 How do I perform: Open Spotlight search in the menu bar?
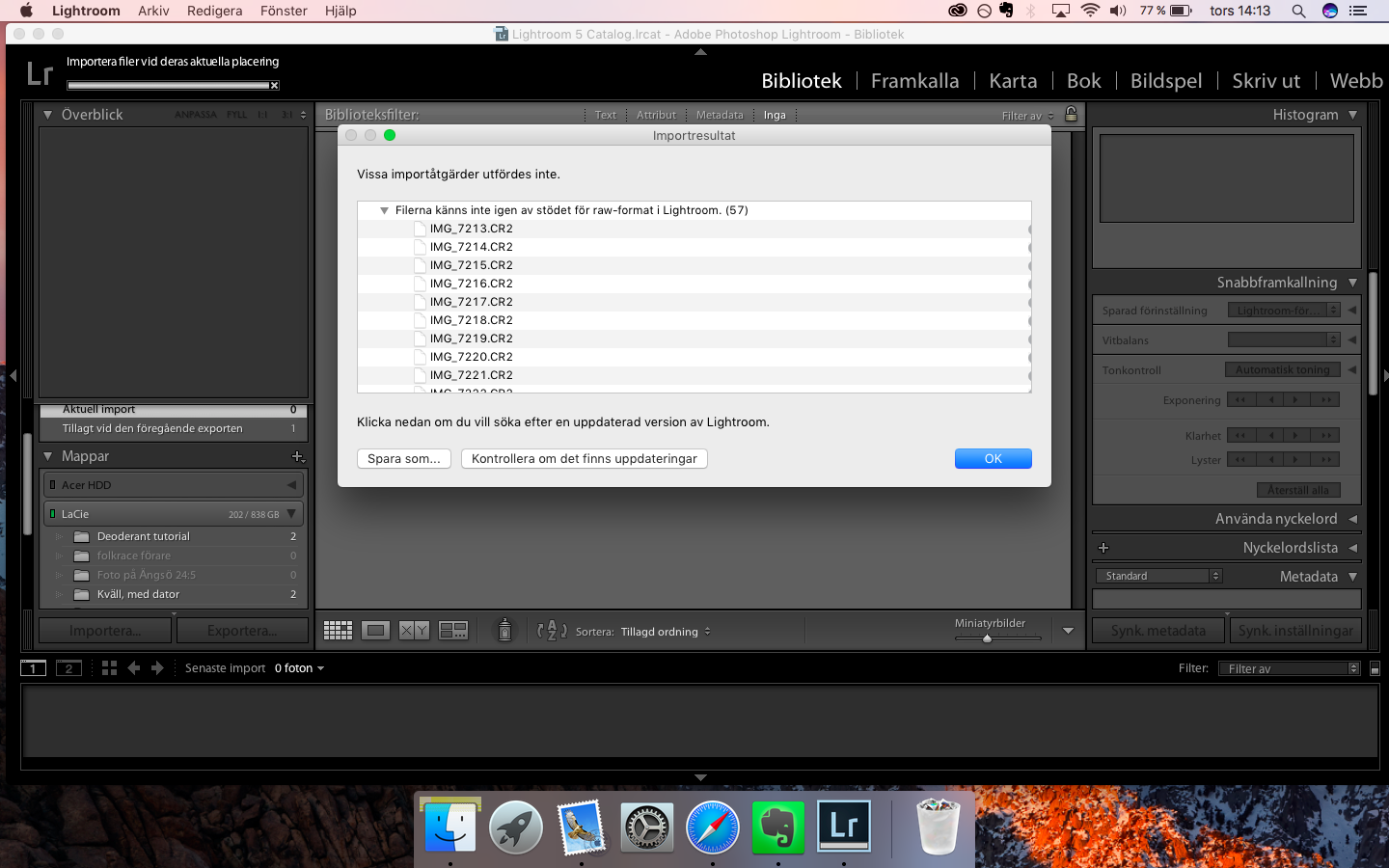click(1298, 11)
